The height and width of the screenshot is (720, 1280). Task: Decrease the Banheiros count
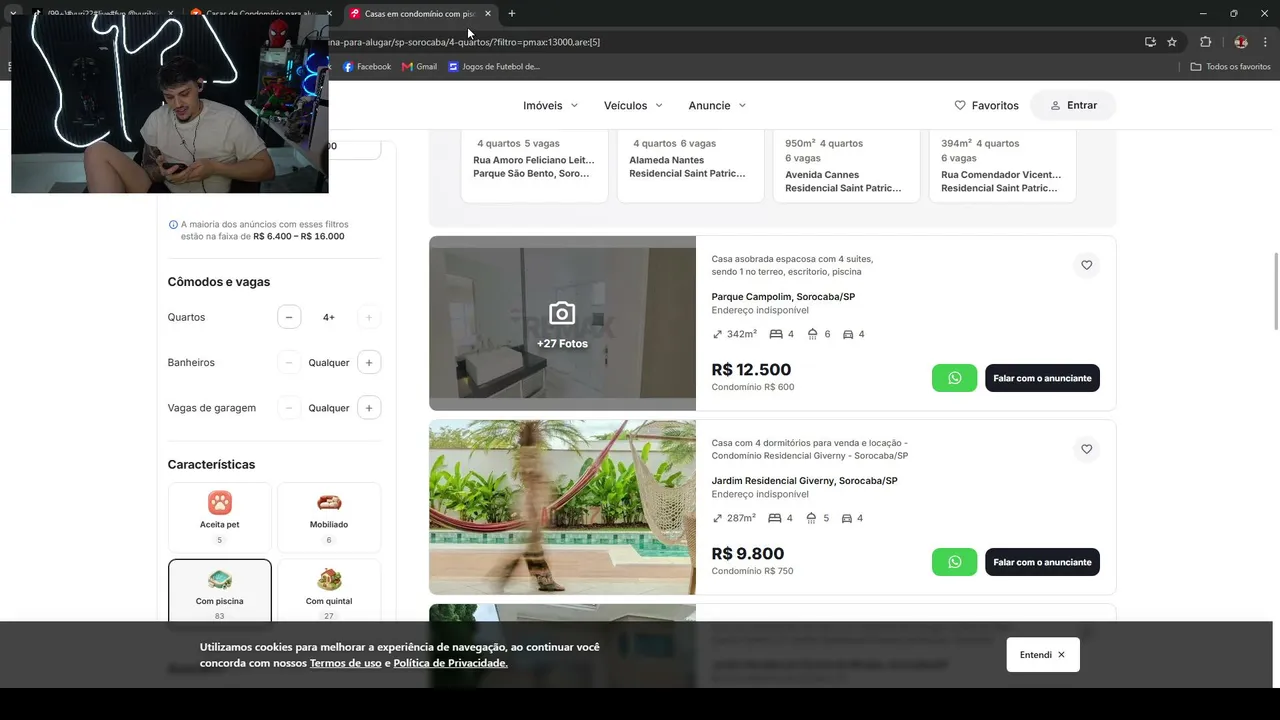coord(289,362)
